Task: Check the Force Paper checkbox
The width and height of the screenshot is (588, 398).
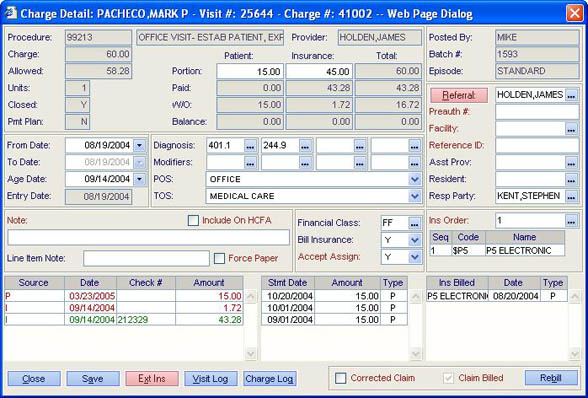Action: click(219, 258)
